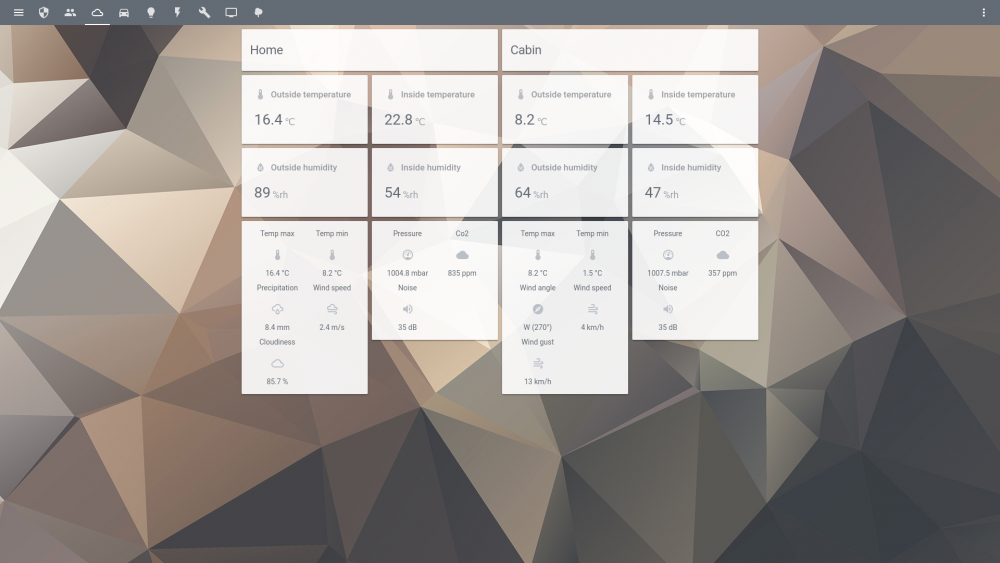Screen dimensions: 1000x563
Task: Go to the lightbulb lights tab
Action: coord(151,12)
